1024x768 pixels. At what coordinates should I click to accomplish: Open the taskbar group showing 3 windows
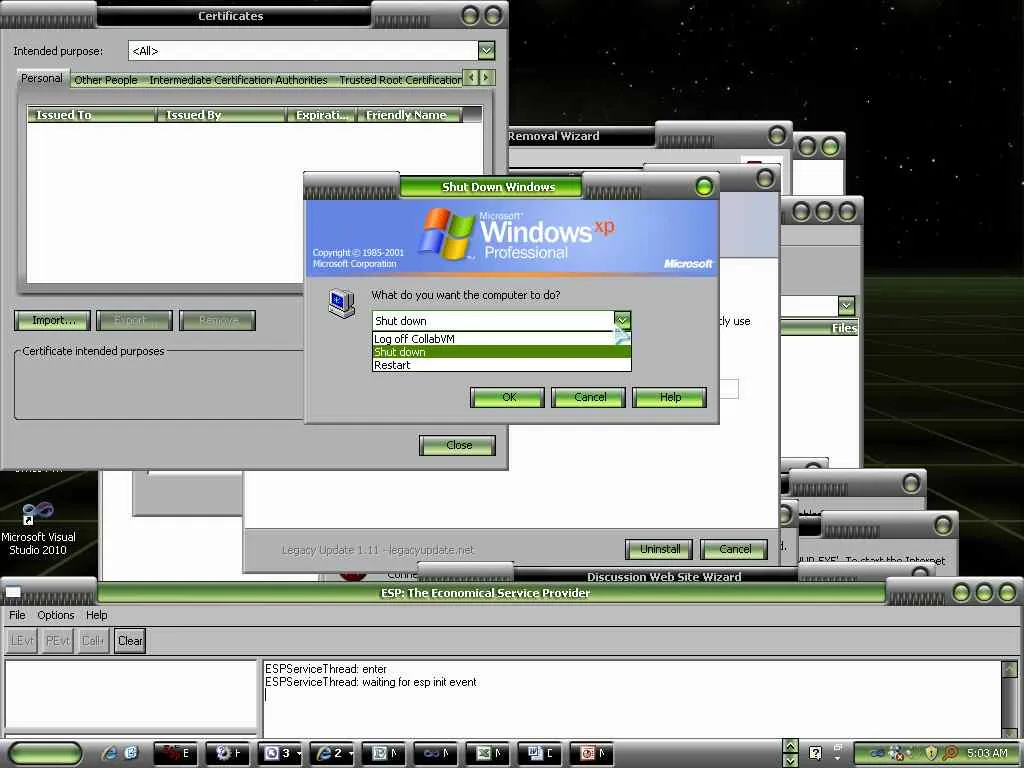[x=280, y=753]
